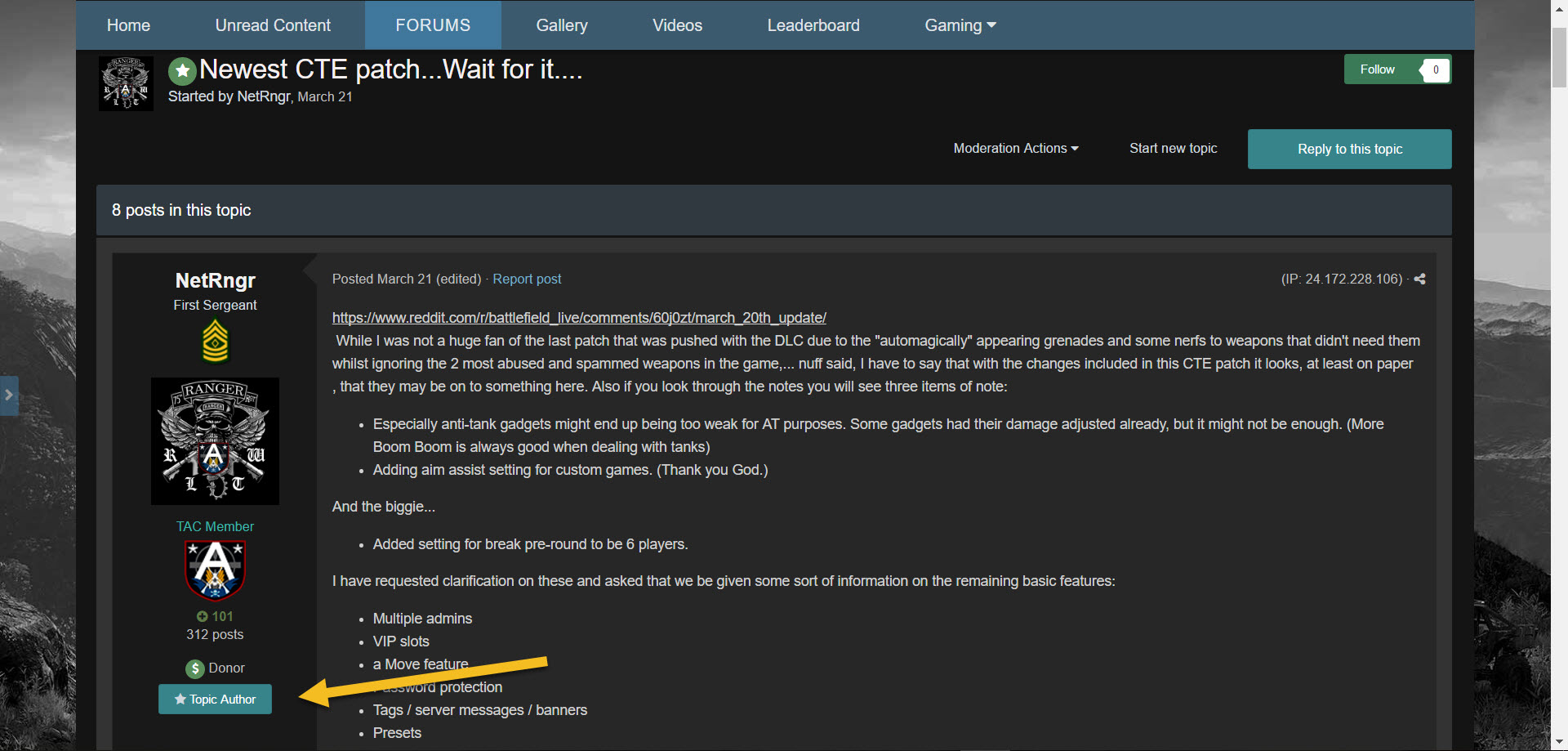Click the green star topic badge icon
The height and width of the screenshot is (751, 1568).
pyautogui.click(x=182, y=71)
